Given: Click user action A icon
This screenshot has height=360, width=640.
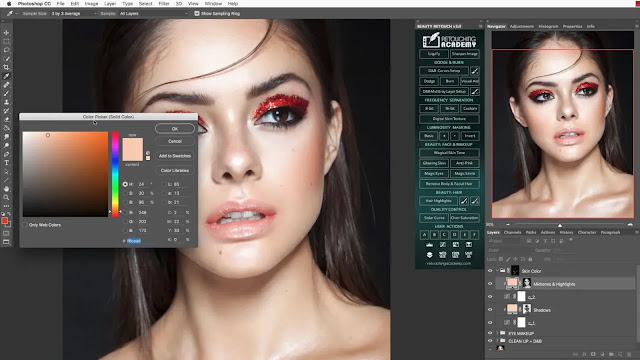Looking at the screenshot, I should 424,235.
